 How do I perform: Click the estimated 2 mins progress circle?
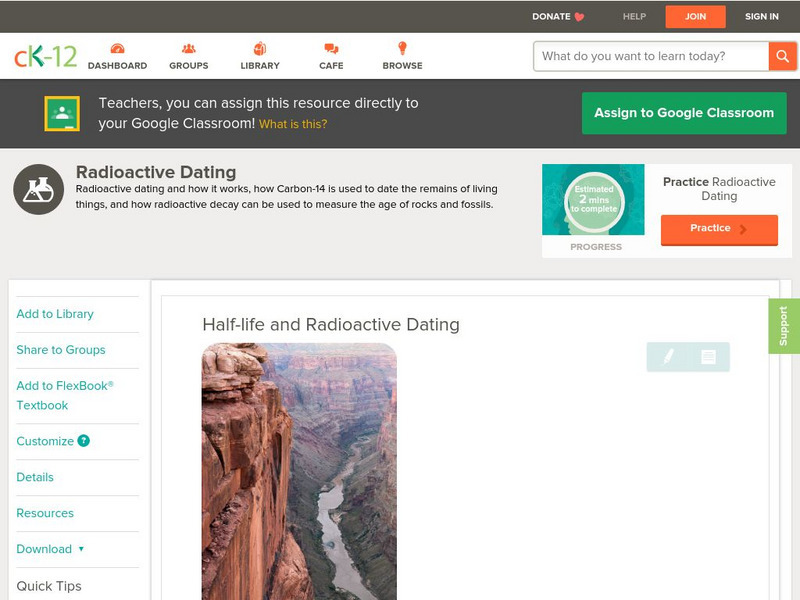click(x=594, y=200)
